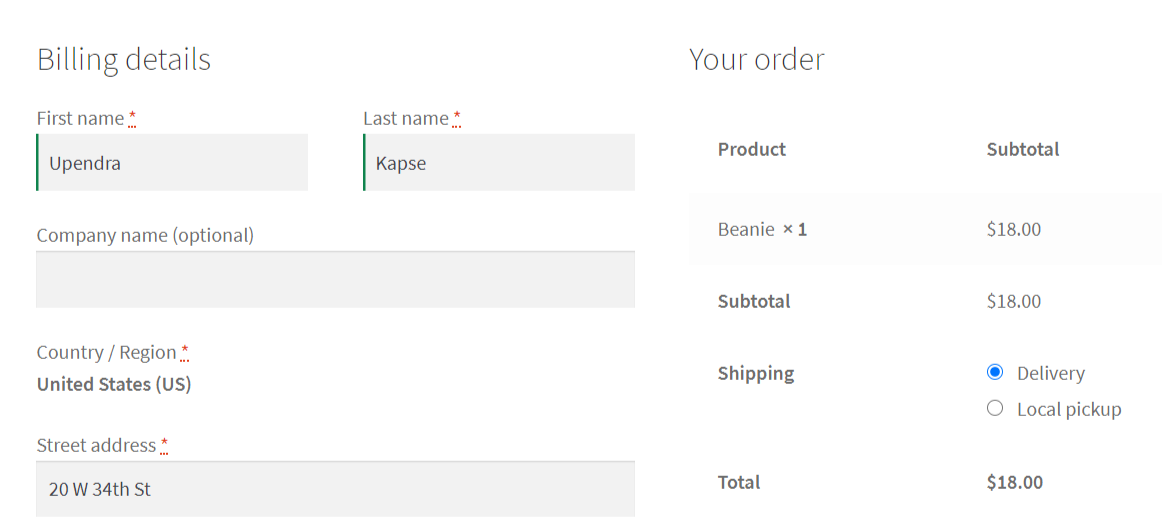Click the required asterisk beside Street address
1162x523 pixels.
(164, 445)
